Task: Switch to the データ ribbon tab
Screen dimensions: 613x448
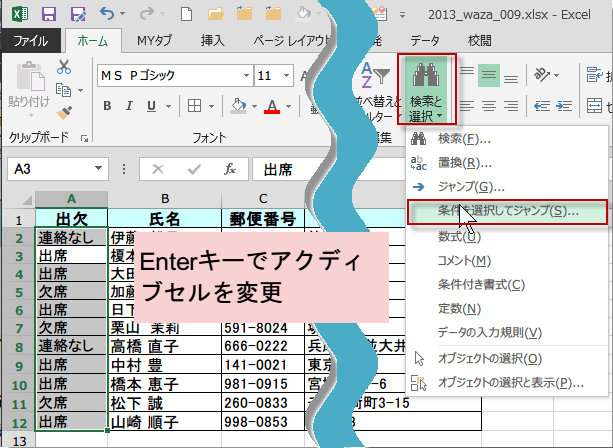Action: click(425, 40)
